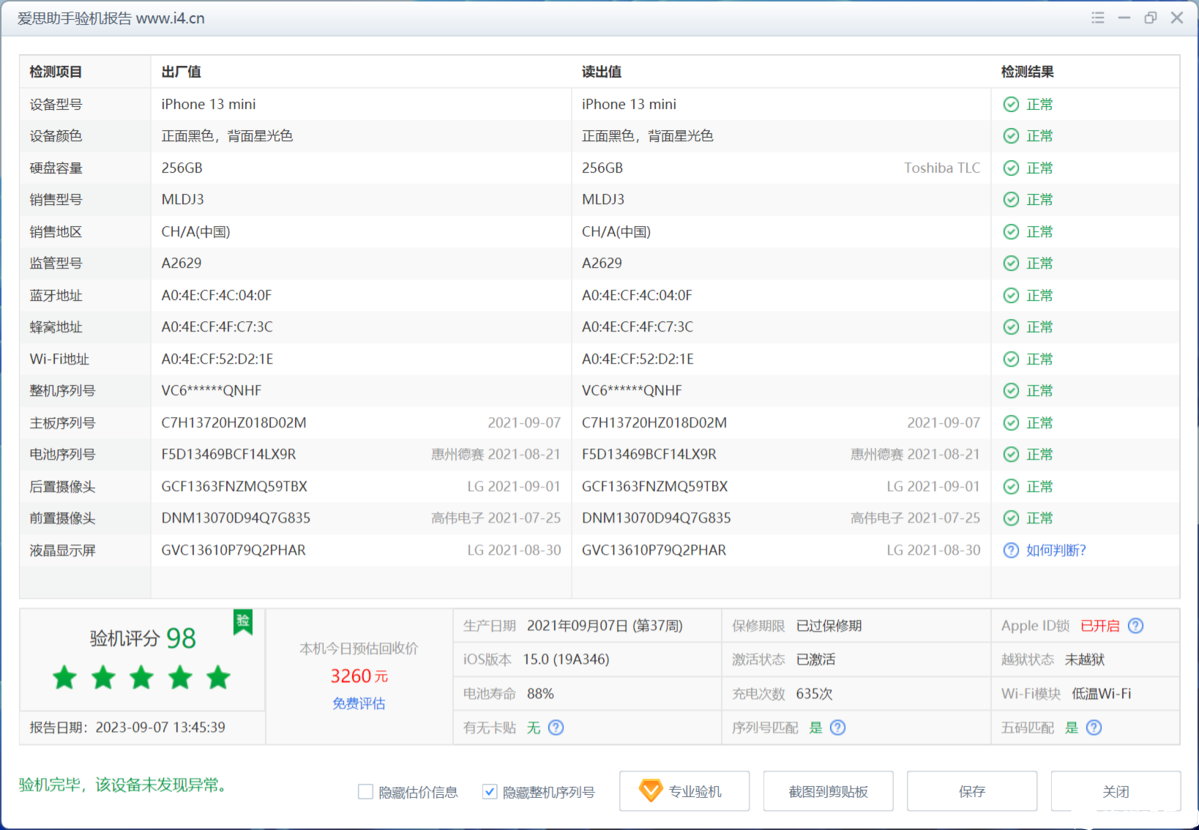Click the green 验 badge ribbon
Screen dimensions: 1199x830
243,621
